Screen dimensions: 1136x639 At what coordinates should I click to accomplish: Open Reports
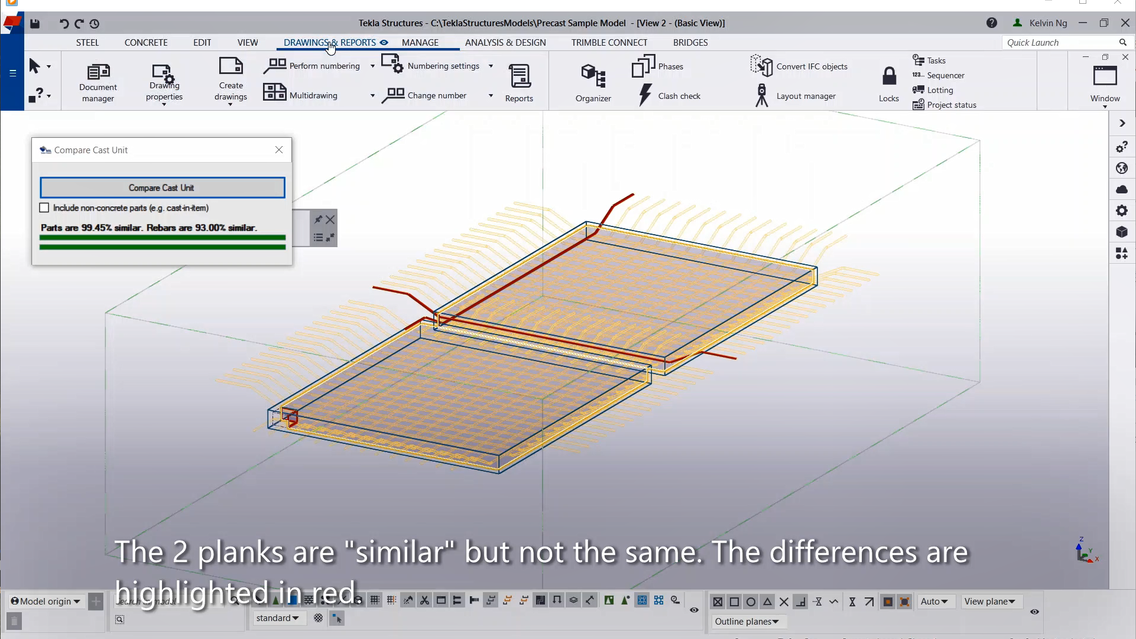click(519, 83)
